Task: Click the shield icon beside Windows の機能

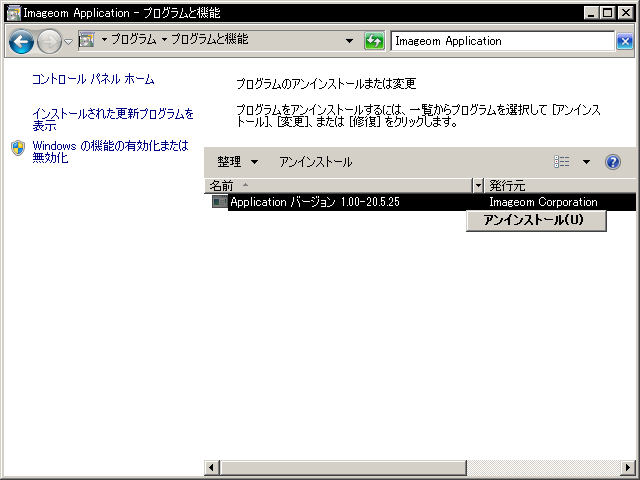Action: pyautogui.click(x=18, y=148)
